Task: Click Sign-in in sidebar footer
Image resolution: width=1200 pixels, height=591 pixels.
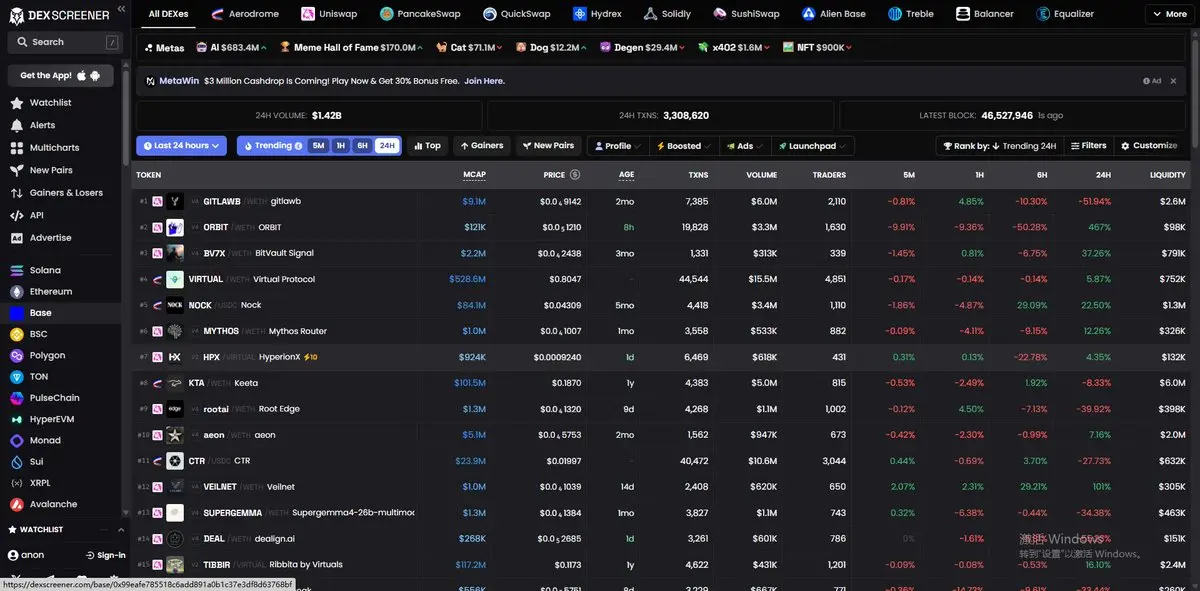Action: pos(106,555)
